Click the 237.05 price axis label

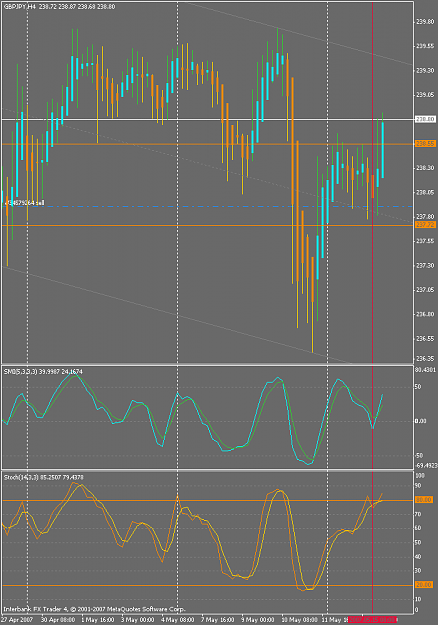point(425,290)
